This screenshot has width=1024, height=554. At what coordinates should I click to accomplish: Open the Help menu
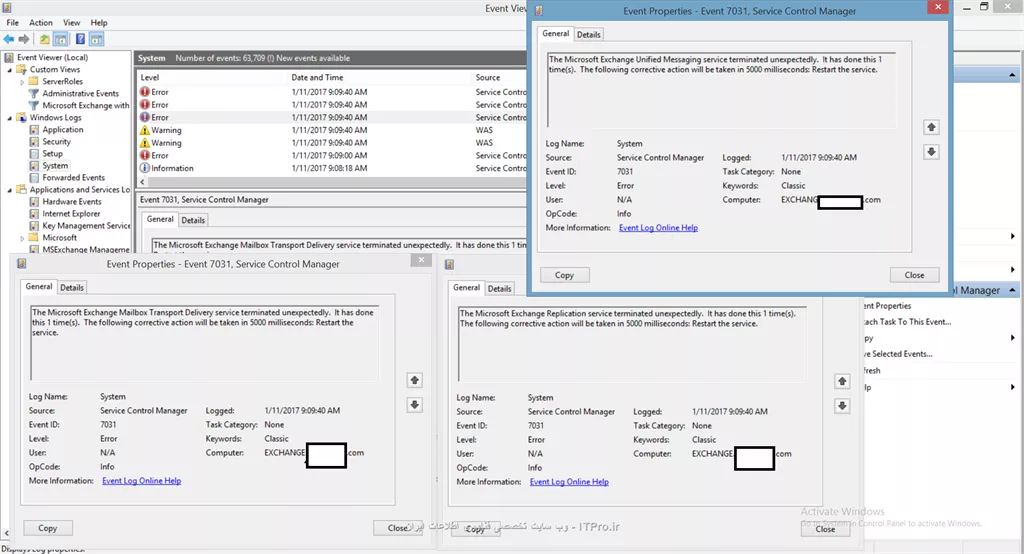tap(99, 22)
